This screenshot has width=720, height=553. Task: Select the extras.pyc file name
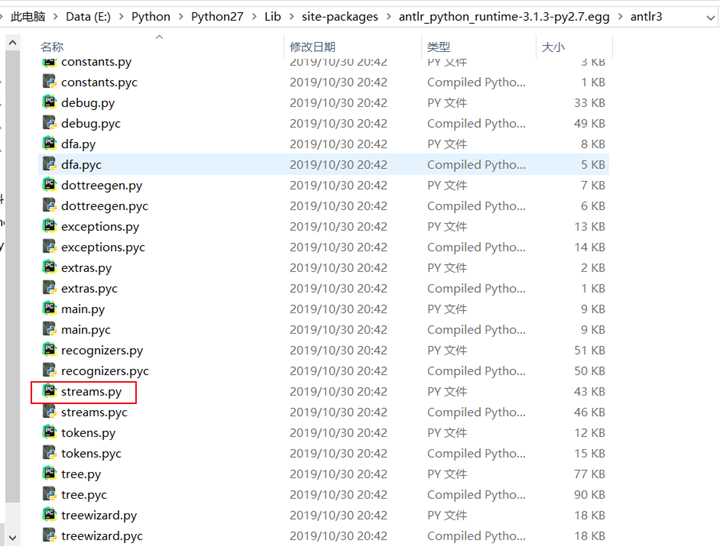click(x=90, y=288)
